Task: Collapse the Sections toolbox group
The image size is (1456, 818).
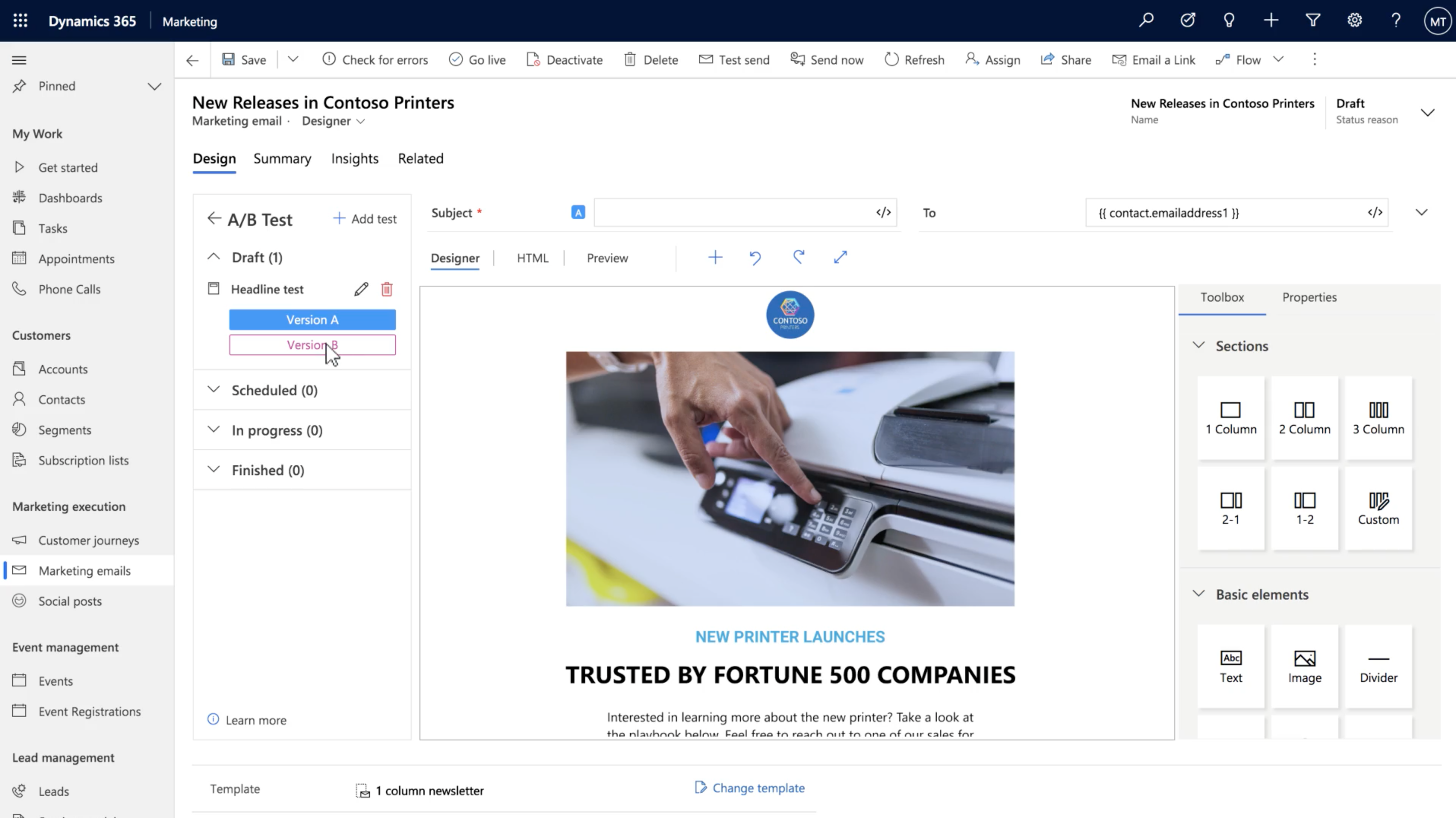Action: pyautogui.click(x=1198, y=346)
